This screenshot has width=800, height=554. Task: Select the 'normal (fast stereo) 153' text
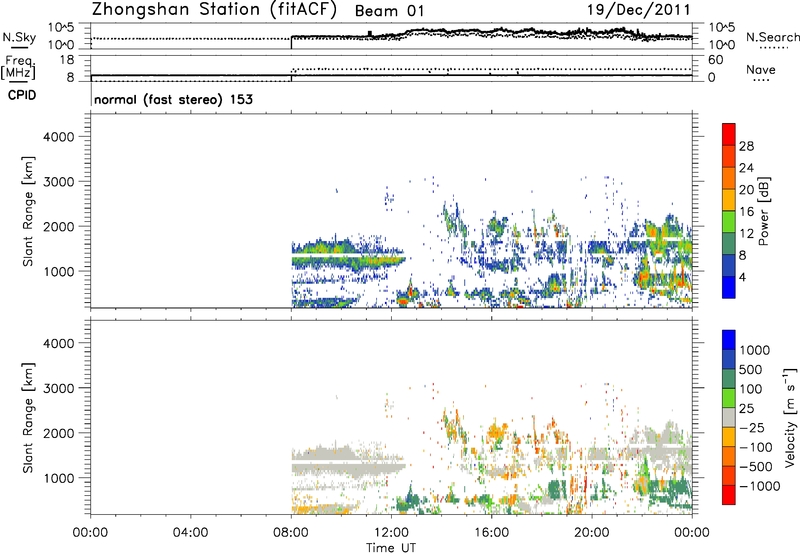click(x=173, y=99)
